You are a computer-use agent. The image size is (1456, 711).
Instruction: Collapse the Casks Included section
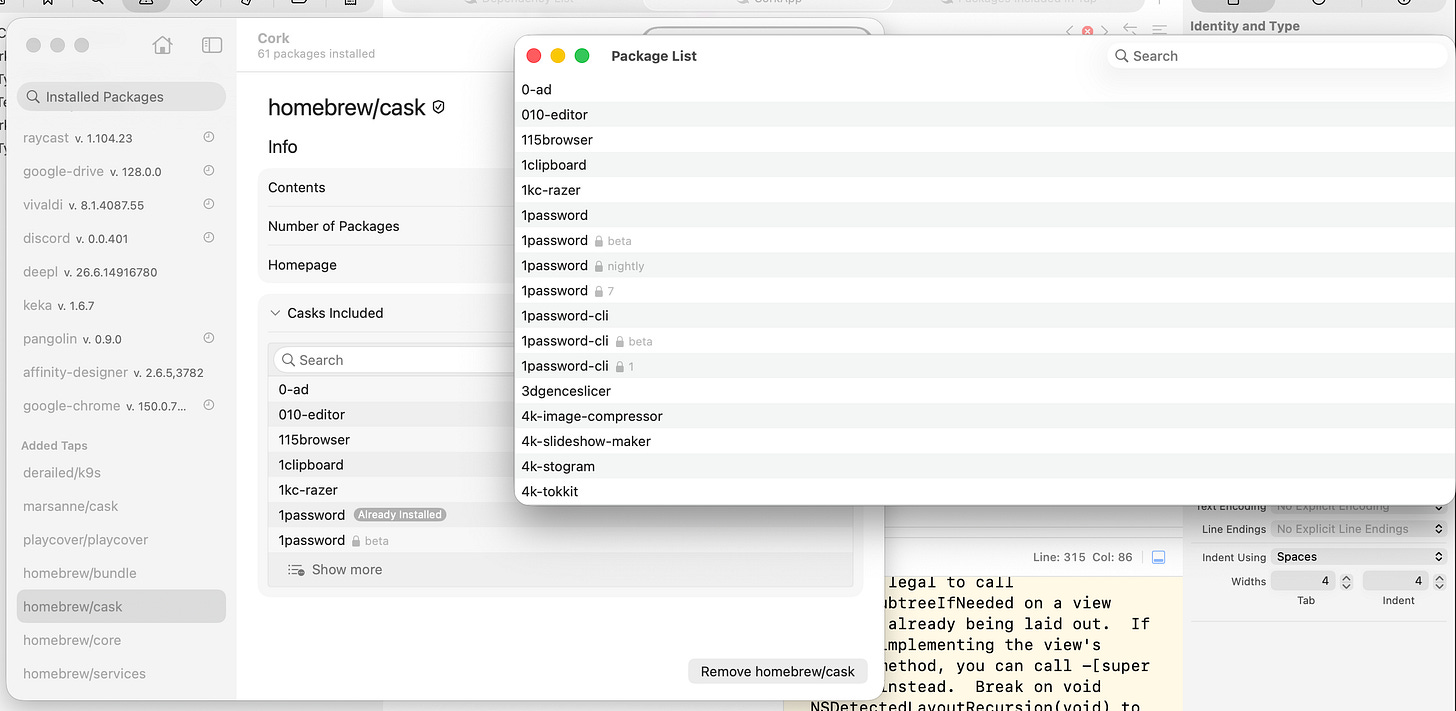point(275,313)
